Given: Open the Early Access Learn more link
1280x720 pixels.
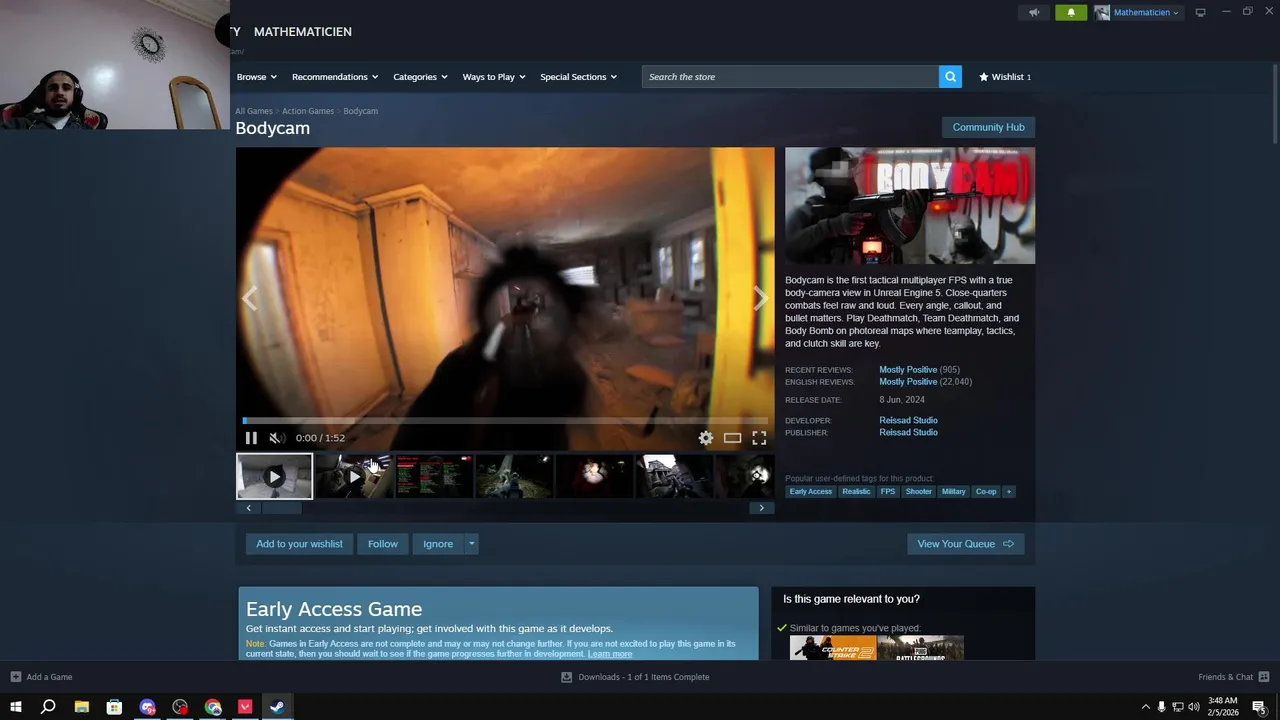Looking at the screenshot, I should 610,654.
